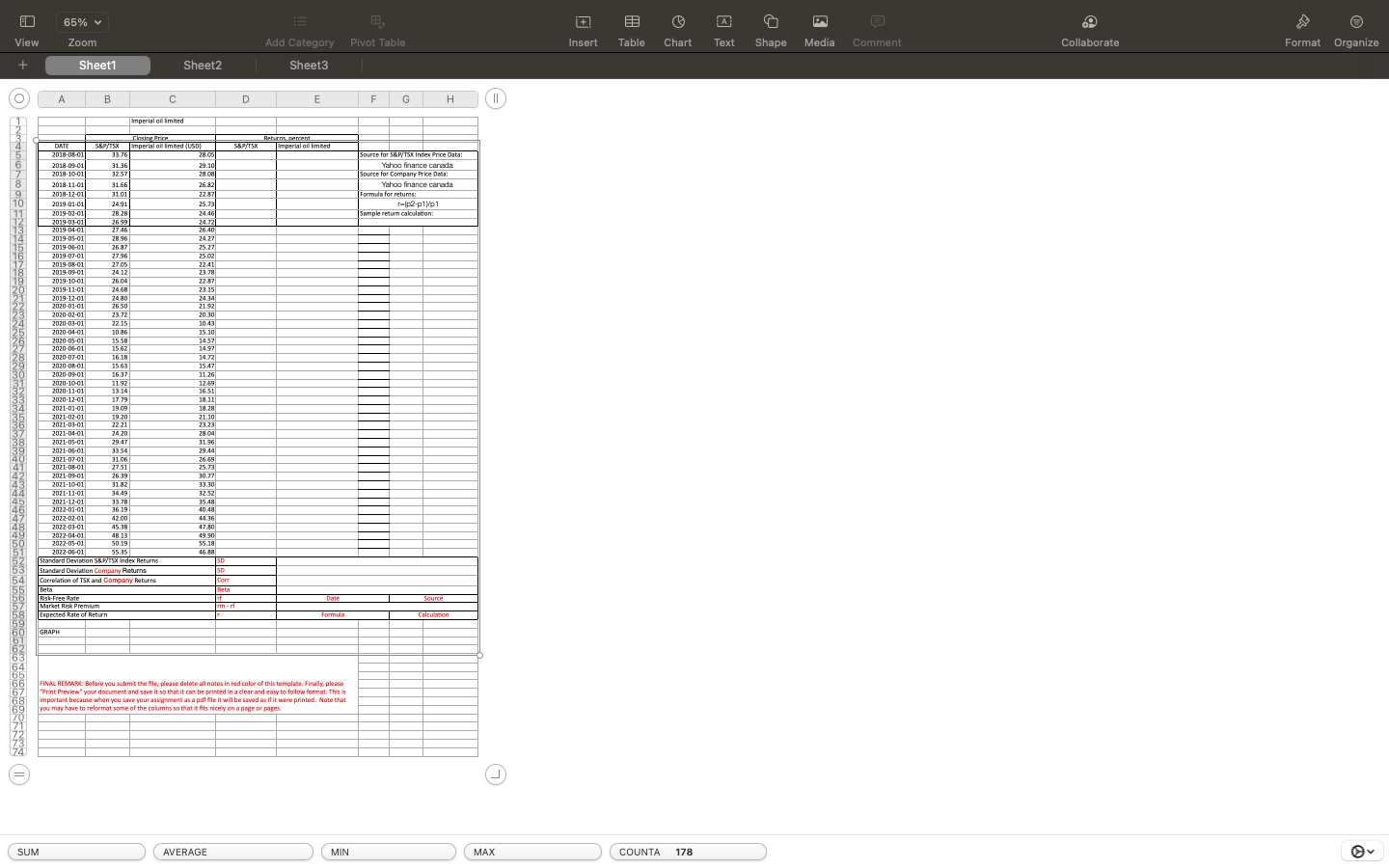Viewport: 1389px width, 868px height.
Task: Select the 'r=(p2-p1)/p1' formula cell
Action: click(x=418, y=204)
